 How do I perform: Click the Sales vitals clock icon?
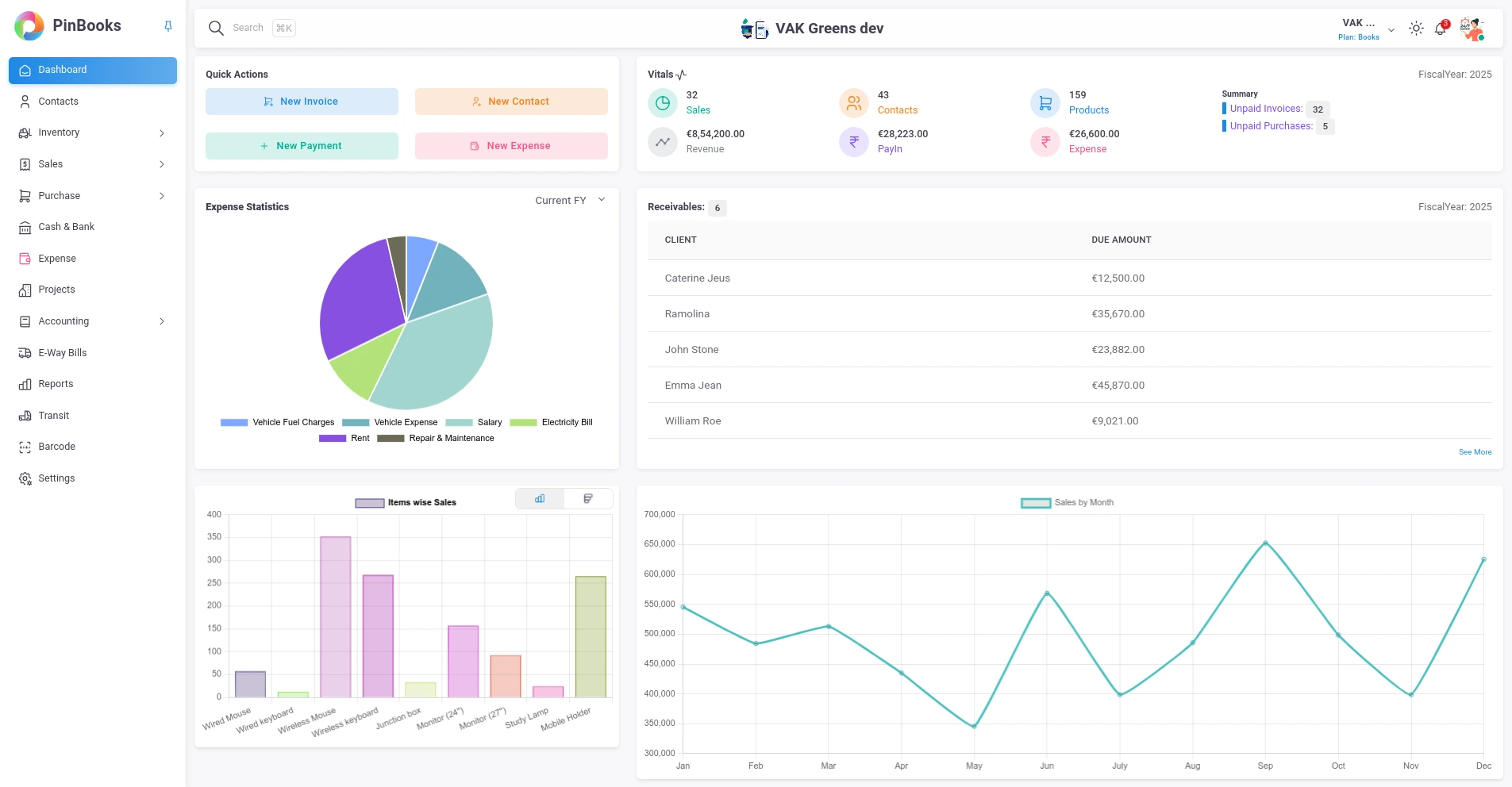coord(662,103)
